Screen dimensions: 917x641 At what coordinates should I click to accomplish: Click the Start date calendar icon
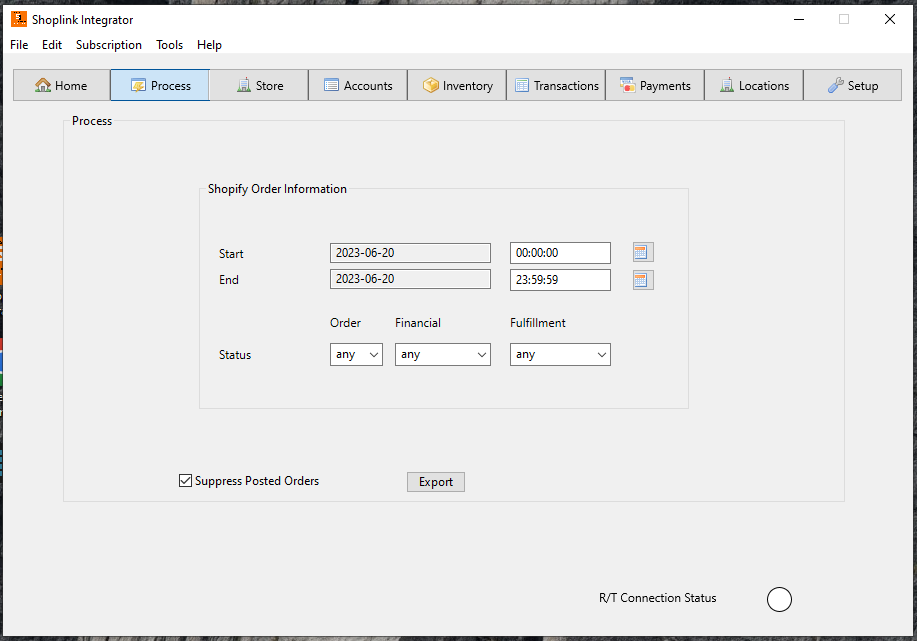(643, 253)
